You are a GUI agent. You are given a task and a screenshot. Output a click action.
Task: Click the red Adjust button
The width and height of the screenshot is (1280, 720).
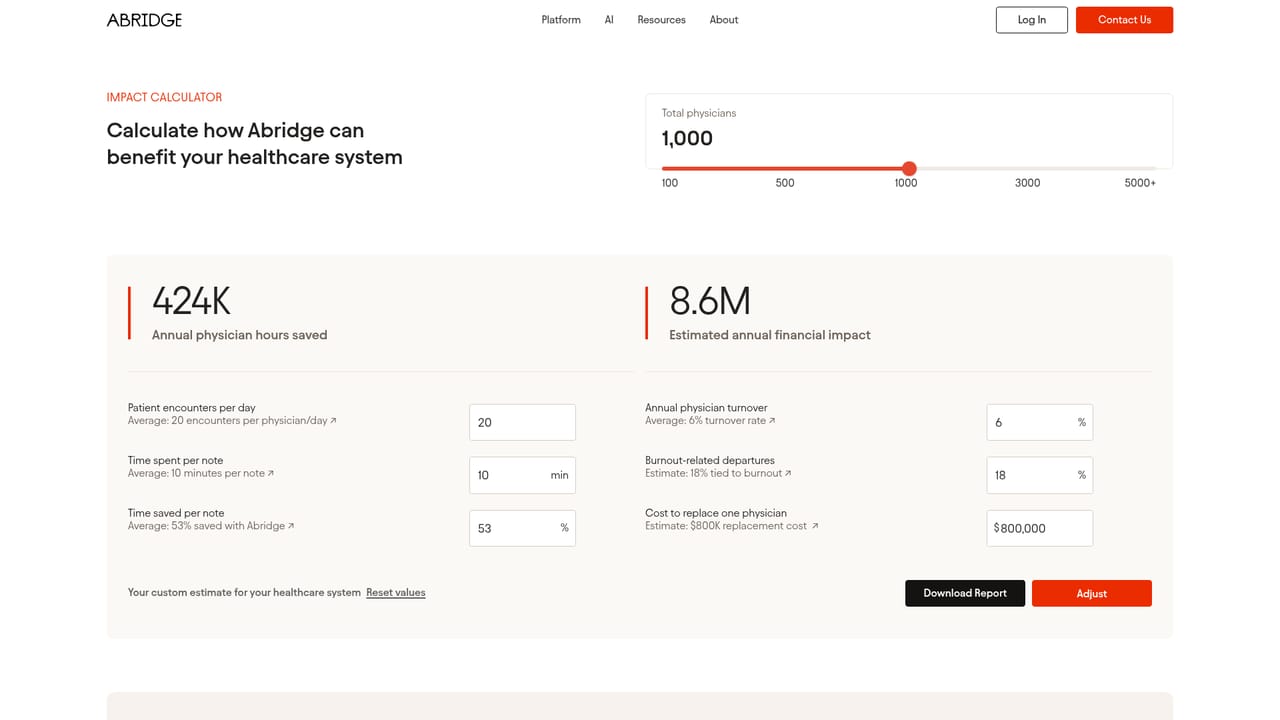coord(1092,593)
